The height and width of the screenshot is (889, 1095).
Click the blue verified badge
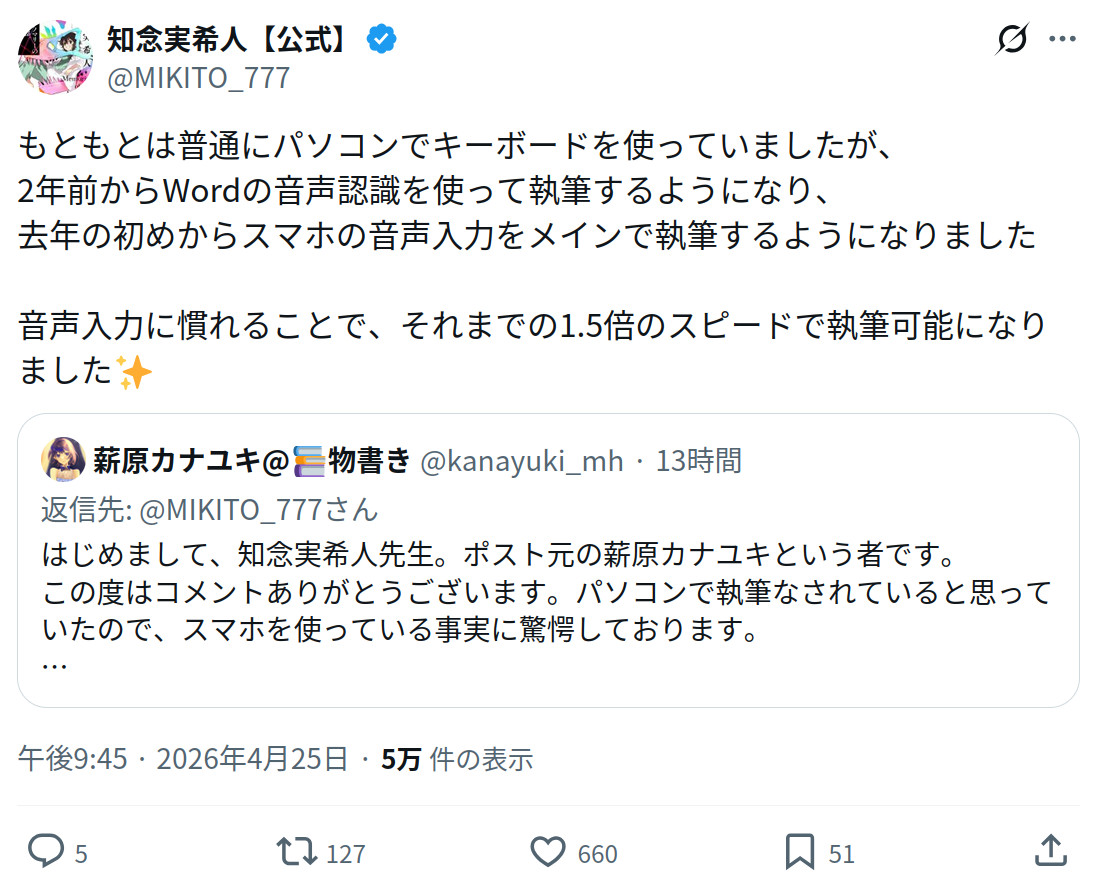point(381,39)
